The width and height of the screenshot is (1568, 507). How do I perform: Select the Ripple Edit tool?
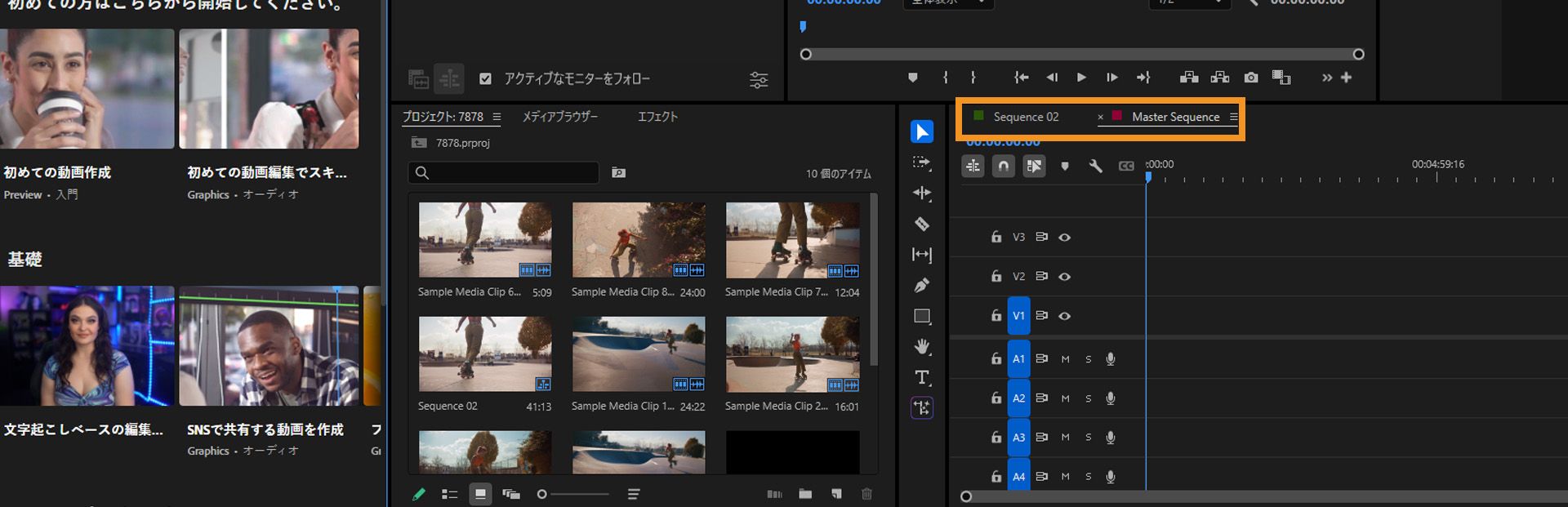pos(922,193)
